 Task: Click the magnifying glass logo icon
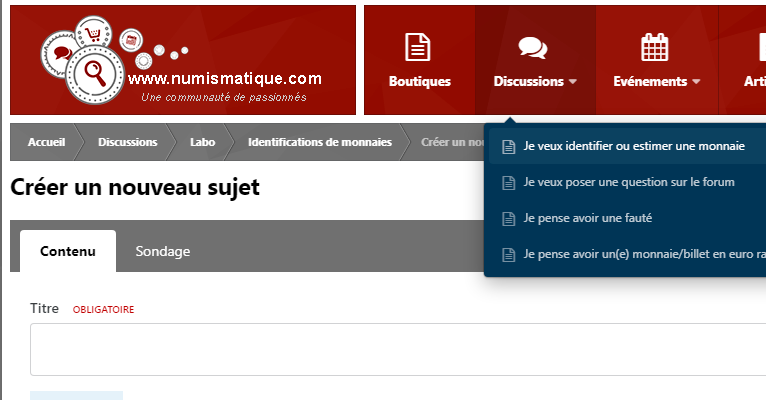pos(95,74)
